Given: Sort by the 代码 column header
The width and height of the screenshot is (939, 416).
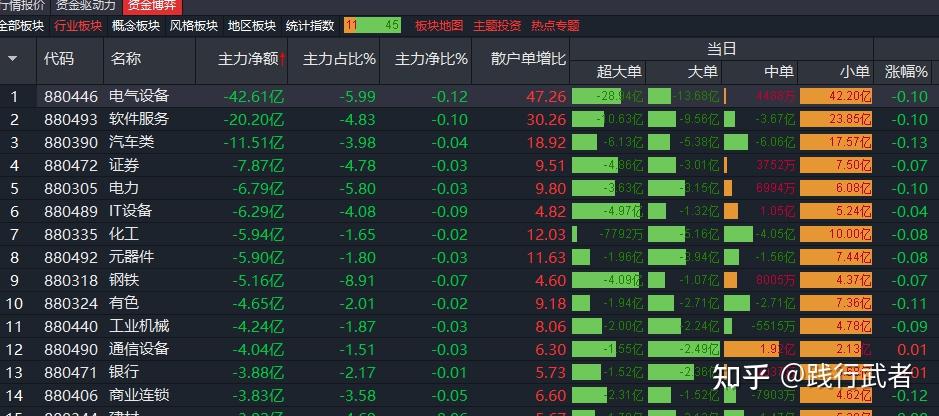Looking at the screenshot, I should (x=59, y=59).
